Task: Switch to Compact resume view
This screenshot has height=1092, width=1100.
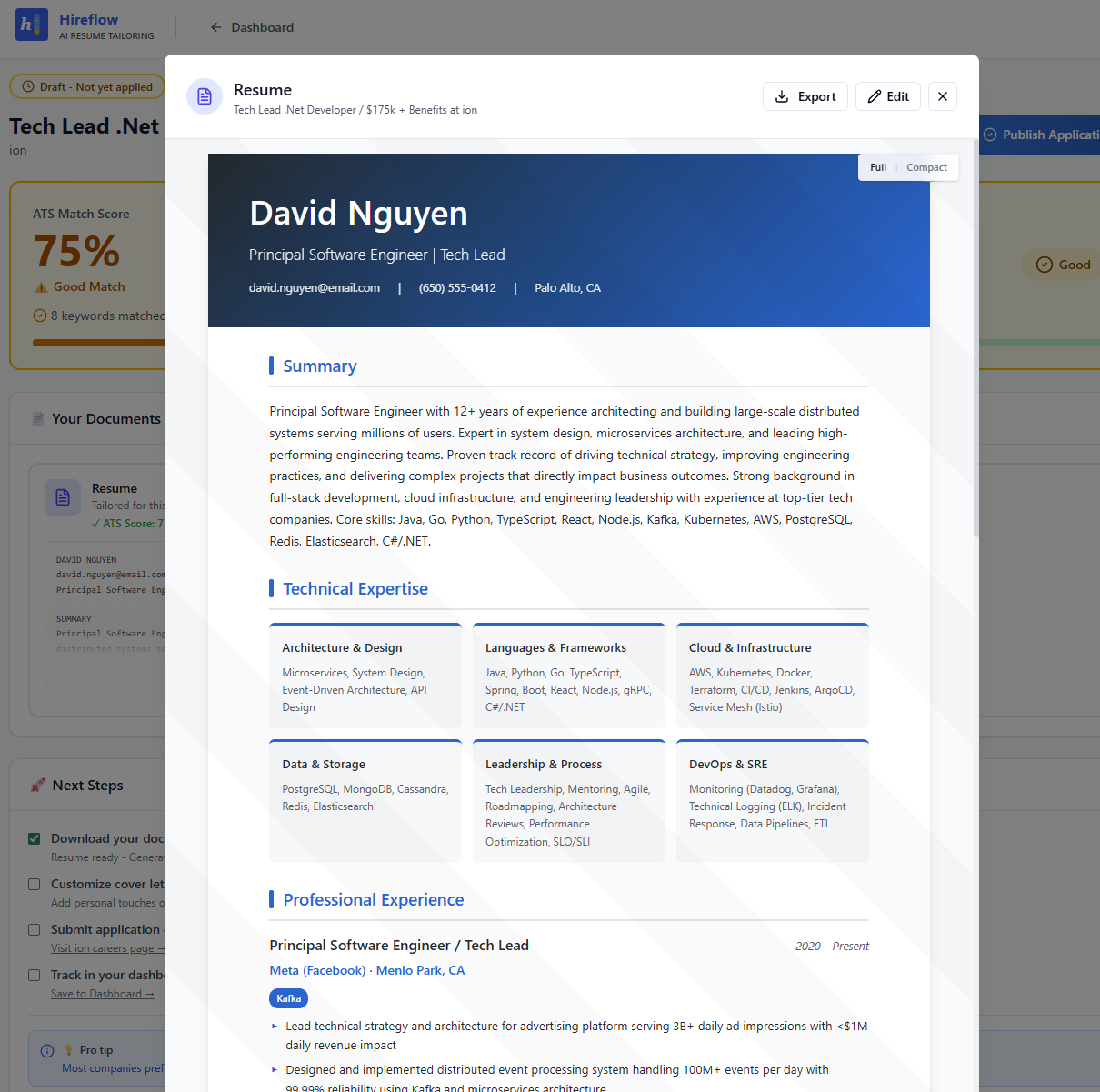Action: pyautogui.click(x=926, y=167)
